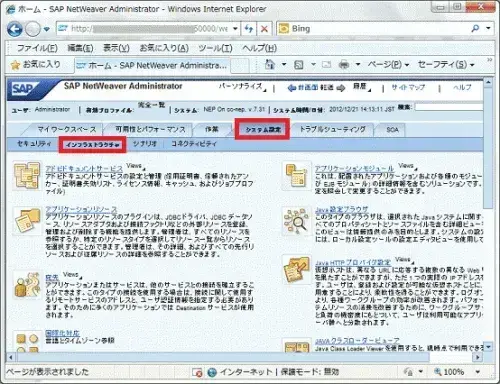This screenshot has width=500, height=384.
Task: Select the SAP NetWeaver Administrator browser tab
Action: point(152,65)
